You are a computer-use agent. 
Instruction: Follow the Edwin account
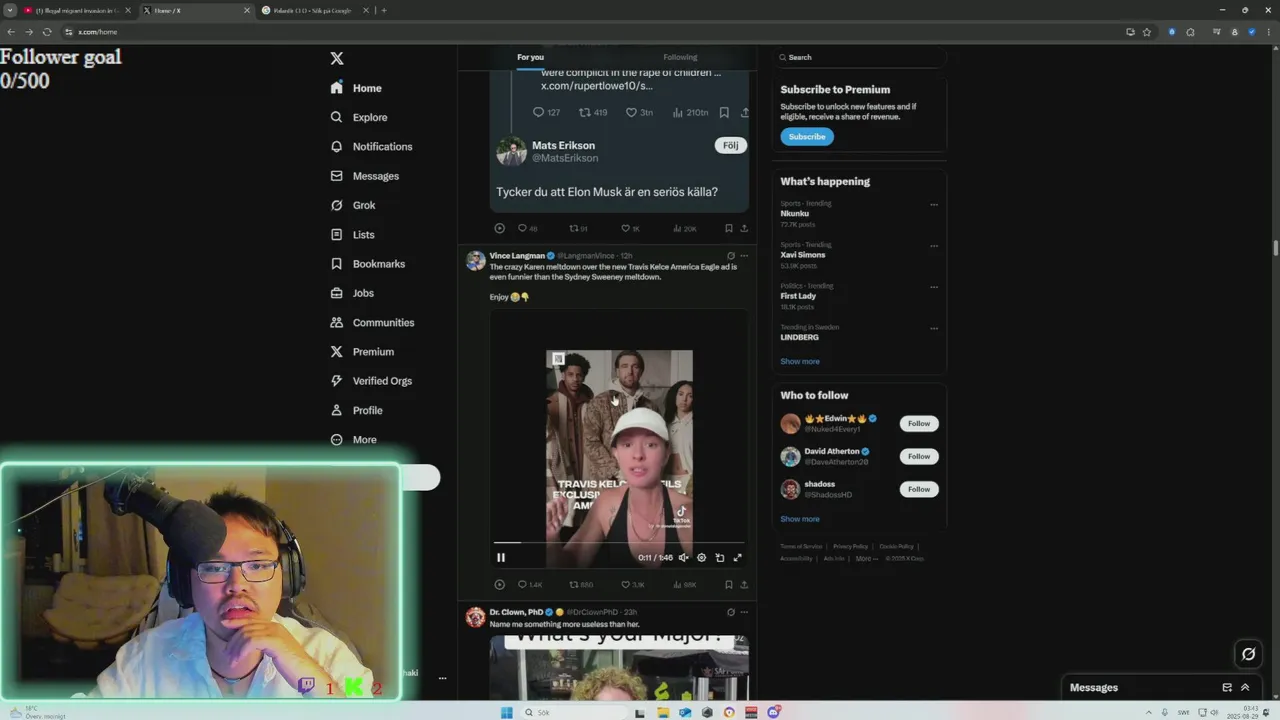pyautogui.click(x=919, y=423)
